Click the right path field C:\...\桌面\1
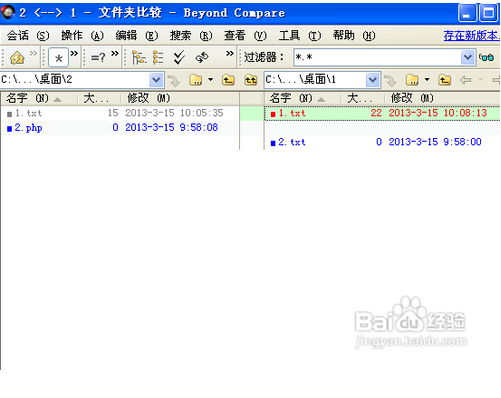 pos(315,80)
